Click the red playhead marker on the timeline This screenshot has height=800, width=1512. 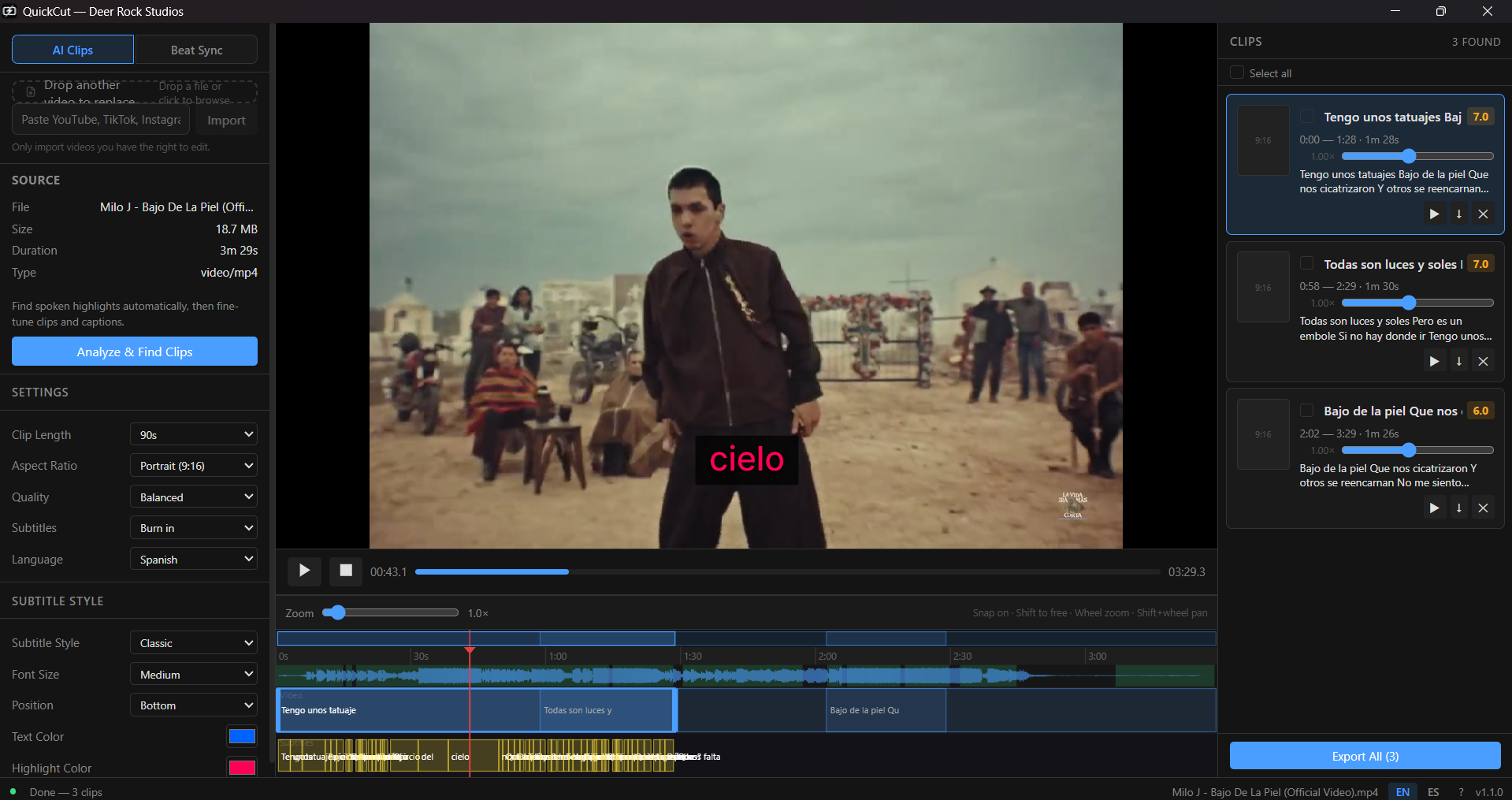pos(470,650)
